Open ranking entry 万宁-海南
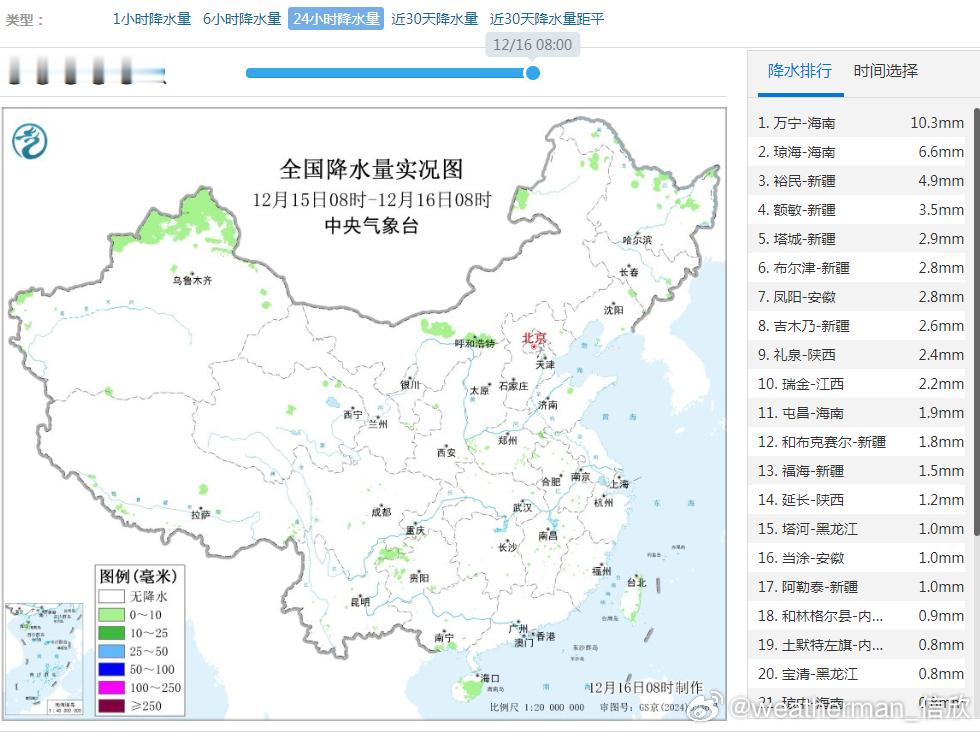The image size is (980, 732). [860, 122]
